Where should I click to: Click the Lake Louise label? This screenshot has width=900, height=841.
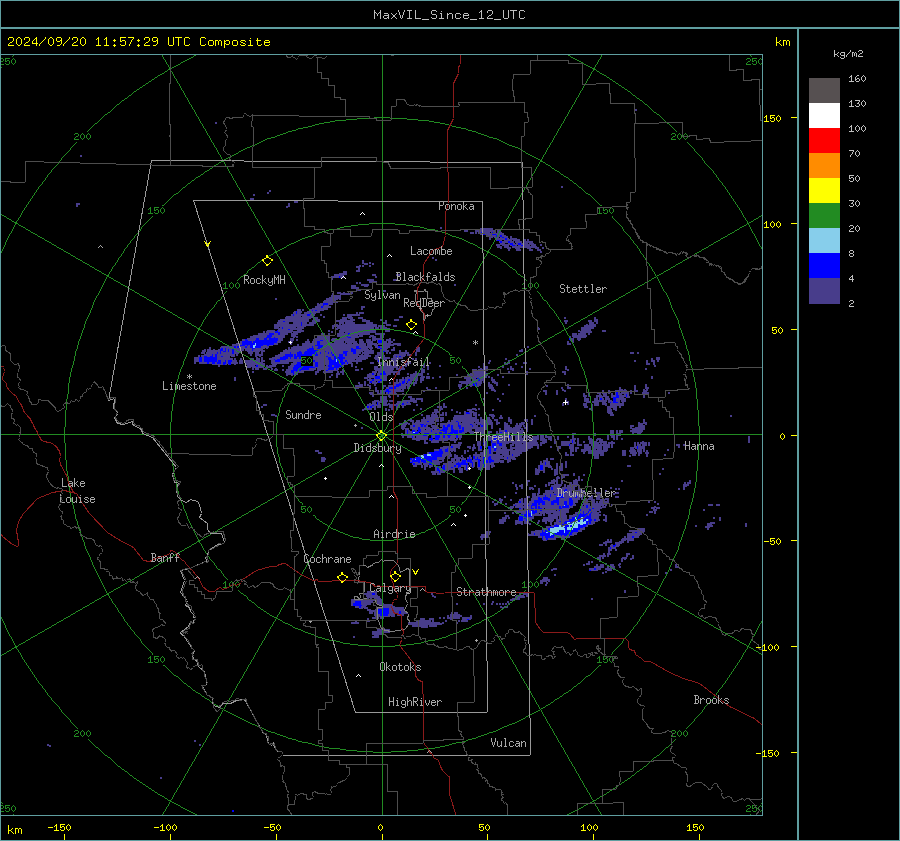77,491
